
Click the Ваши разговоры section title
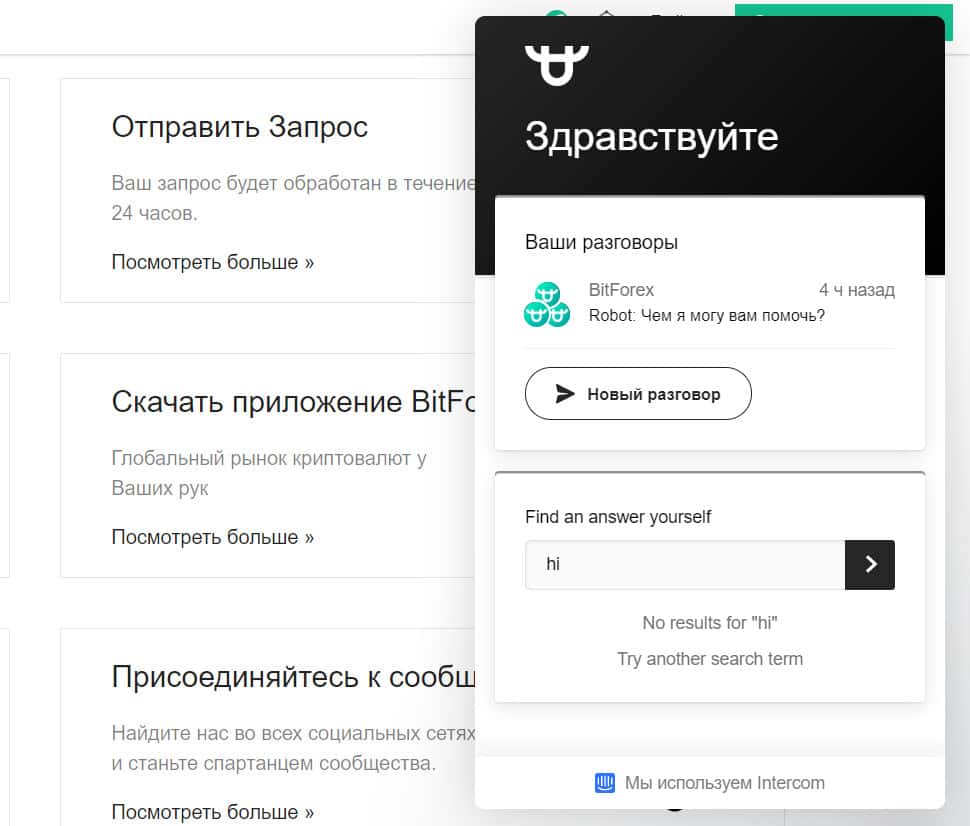(x=601, y=242)
